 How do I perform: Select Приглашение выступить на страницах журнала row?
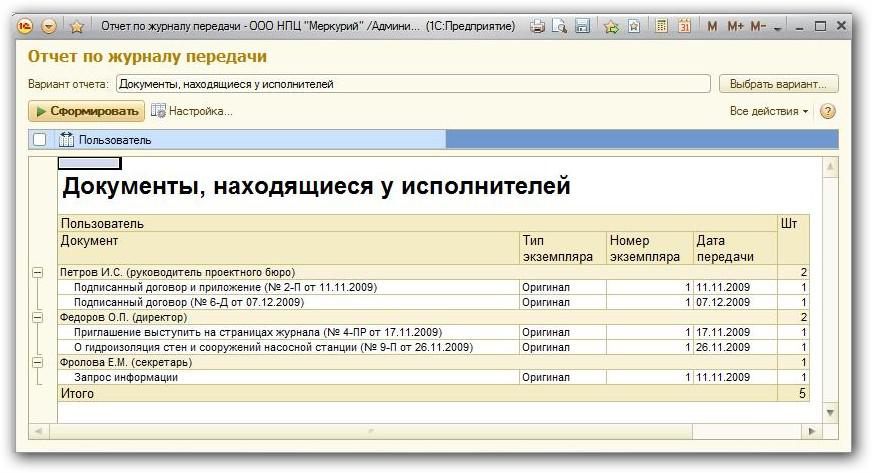[x=433, y=332]
